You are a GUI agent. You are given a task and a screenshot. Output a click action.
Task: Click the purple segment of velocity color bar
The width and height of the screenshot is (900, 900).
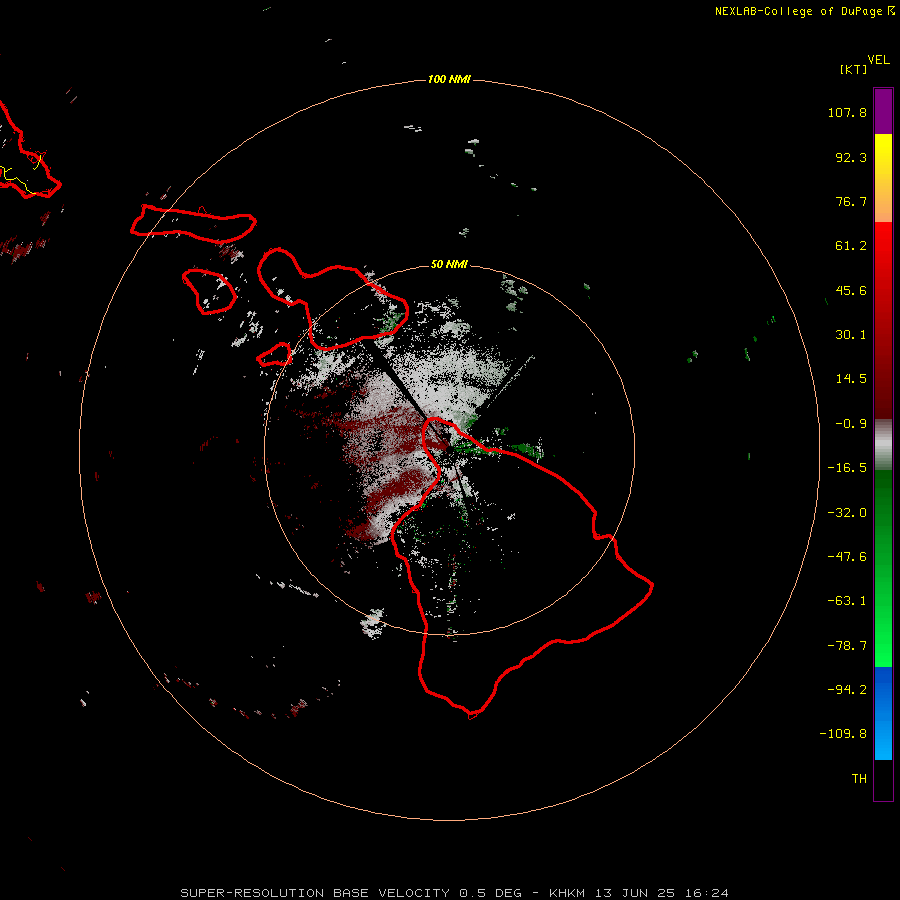pos(883,111)
